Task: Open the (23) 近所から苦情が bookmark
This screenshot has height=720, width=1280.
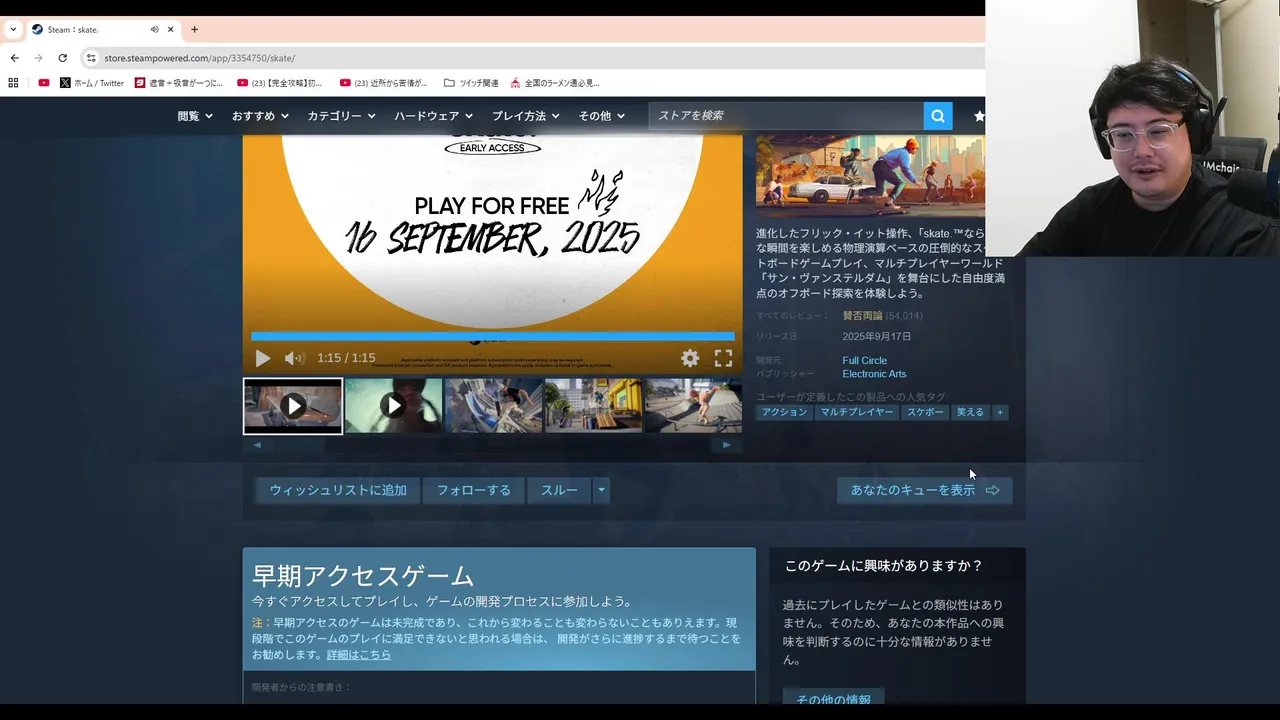Action: click(x=384, y=83)
